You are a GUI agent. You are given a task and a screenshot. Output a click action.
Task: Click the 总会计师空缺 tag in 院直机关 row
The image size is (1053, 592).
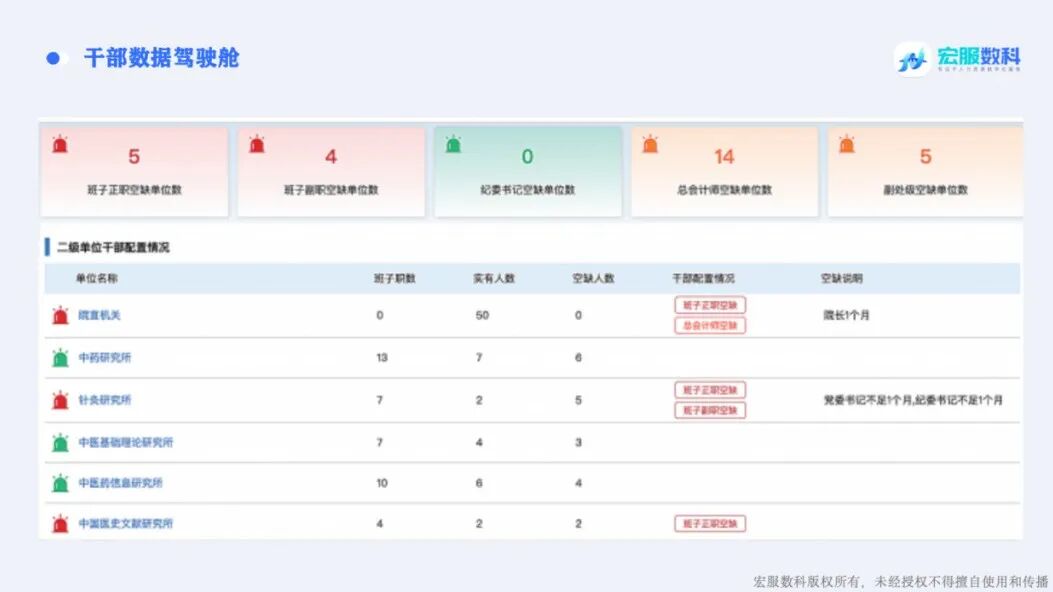710,325
